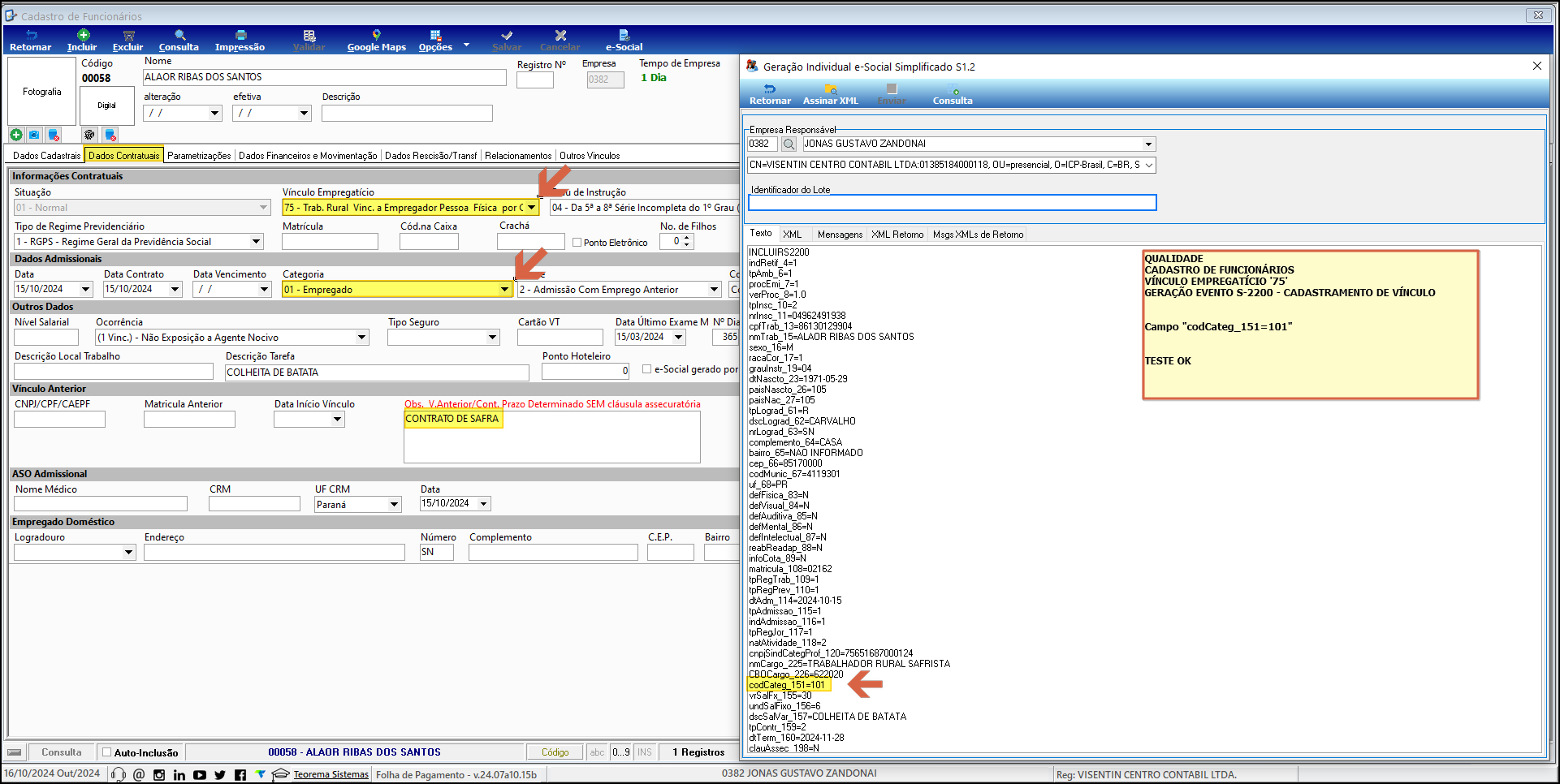Open the Logradouro dropdown
The height and width of the screenshot is (784, 1560).
pos(128,553)
